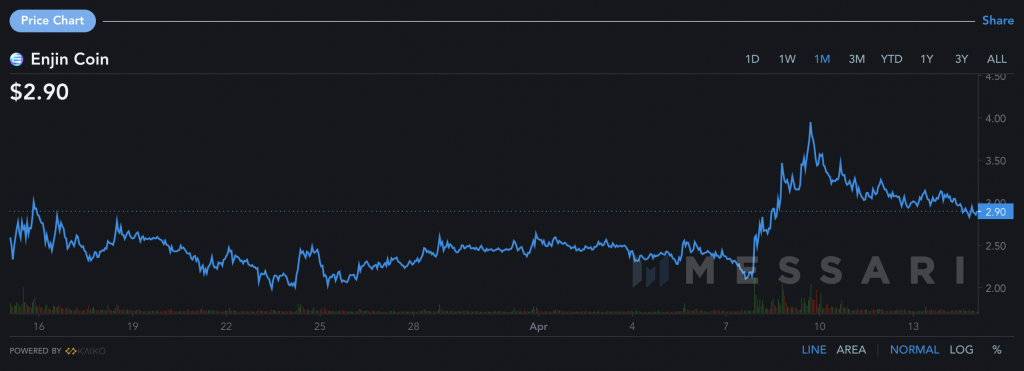Click the Share link

(x=998, y=21)
